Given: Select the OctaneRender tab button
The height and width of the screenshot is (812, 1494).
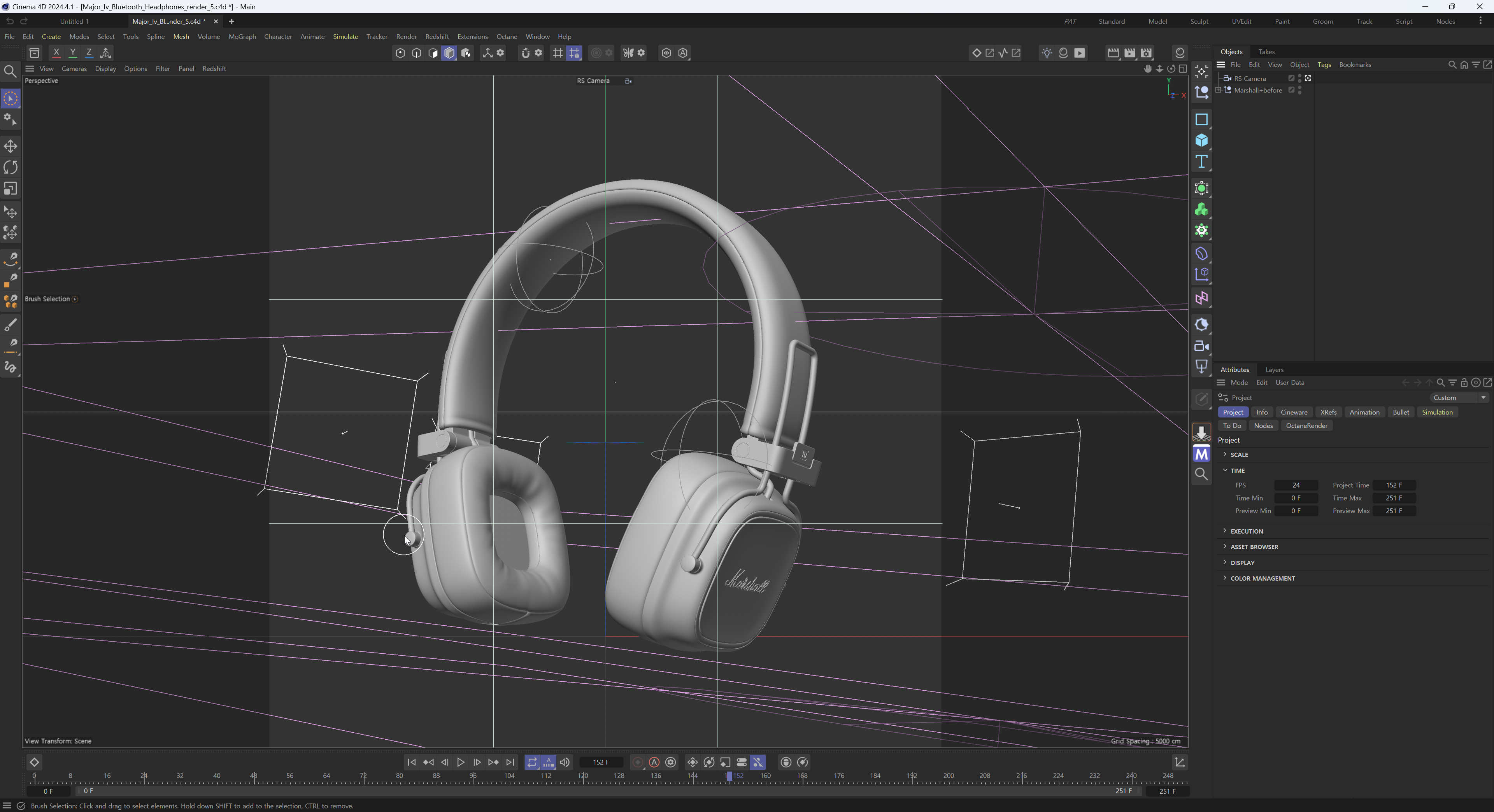Looking at the screenshot, I should pos(1306,425).
